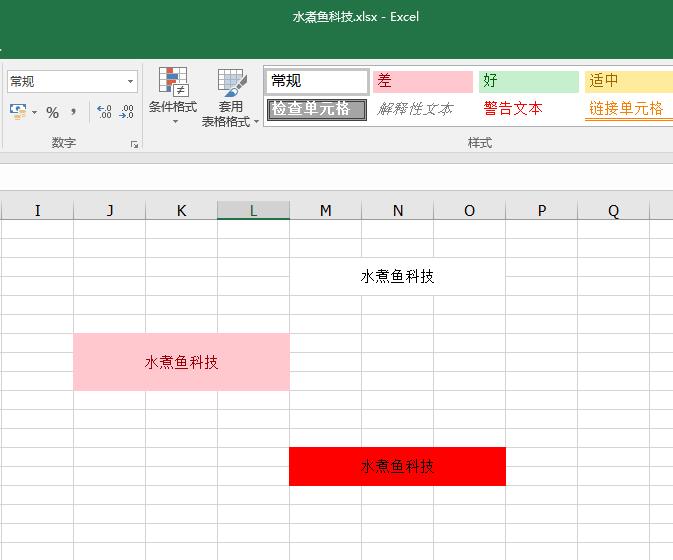Apply the 好 (good) cell style
The width and height of the screenshot is (673, 560).
(528, 82)
